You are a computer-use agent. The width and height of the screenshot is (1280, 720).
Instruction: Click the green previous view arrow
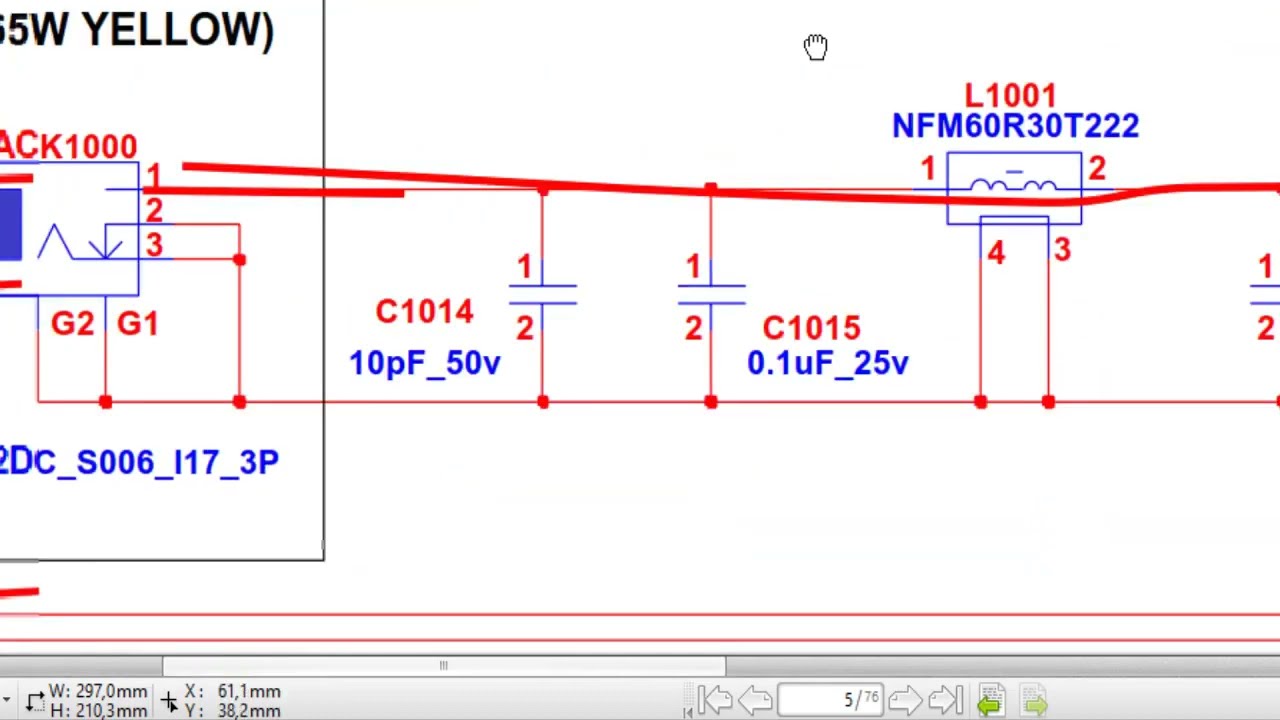tap(991, 700)
